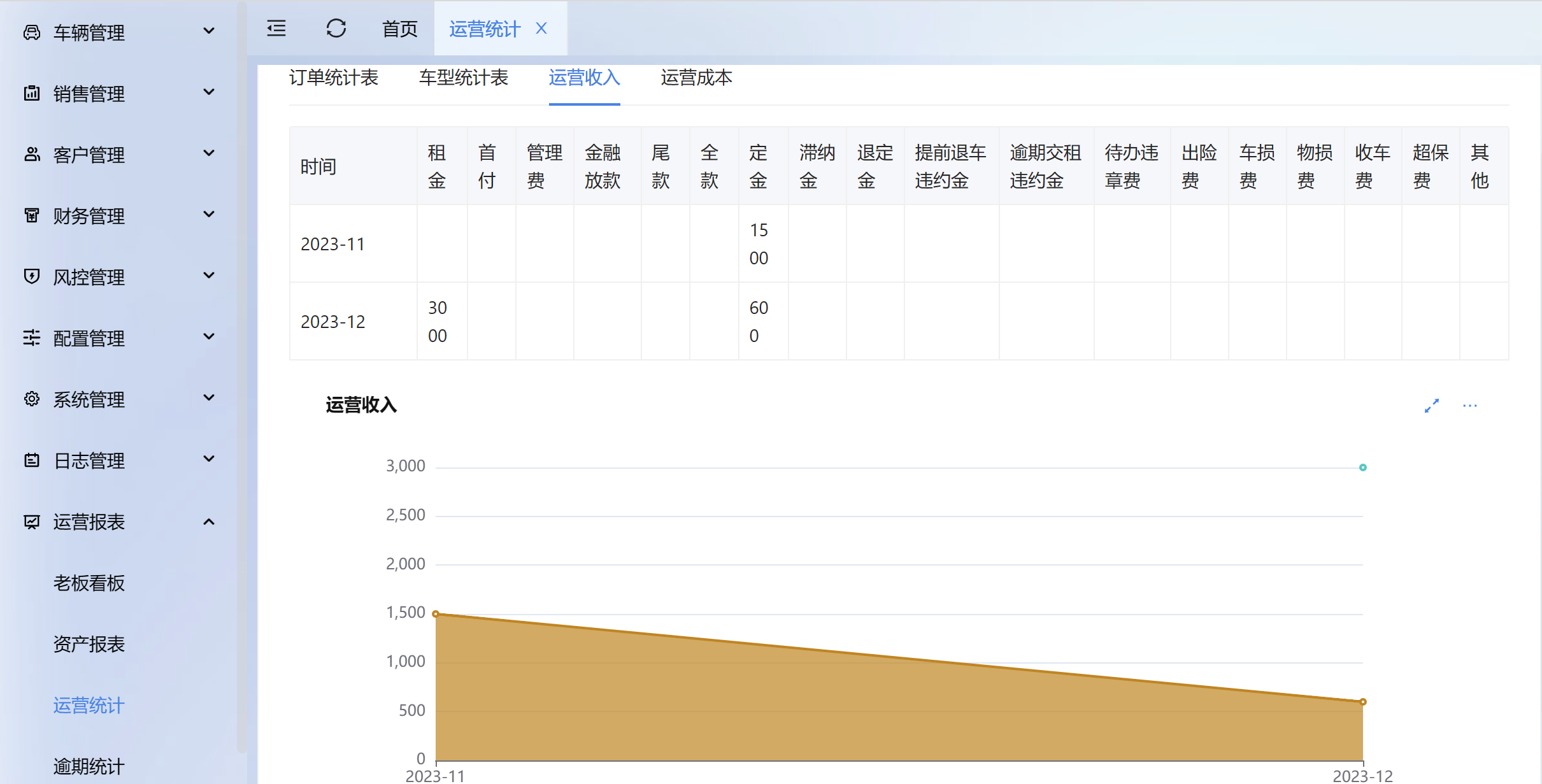Expand the 客户管理 menu chevron
The height and width of the screenshot is (784, 1542).
pos(208,153)
